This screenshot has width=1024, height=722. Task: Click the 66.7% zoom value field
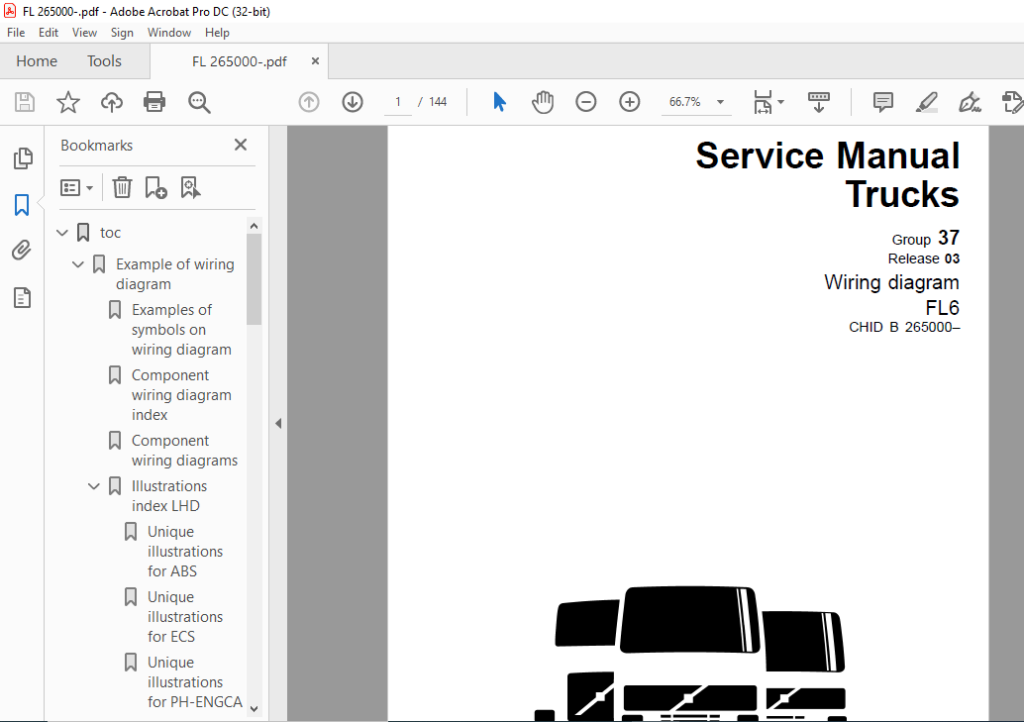684,102
